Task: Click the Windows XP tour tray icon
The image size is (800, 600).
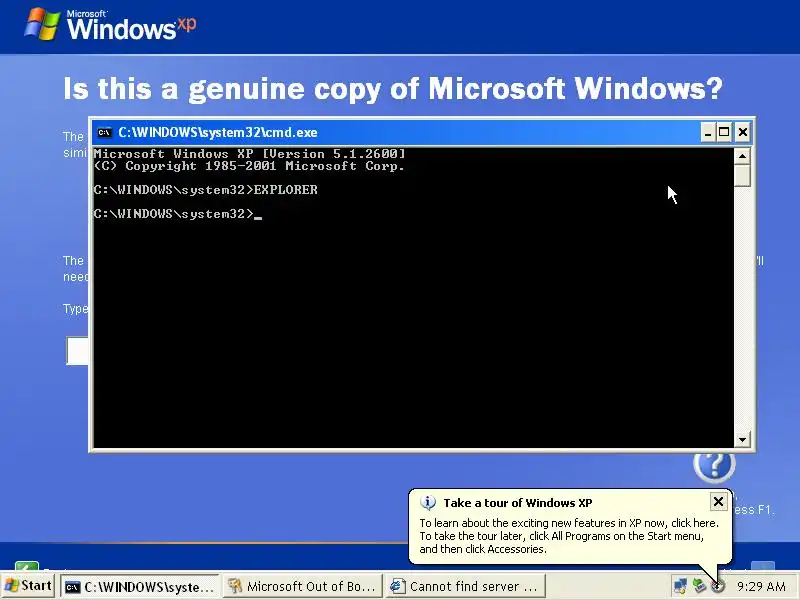Action: (x=717, y=587)
